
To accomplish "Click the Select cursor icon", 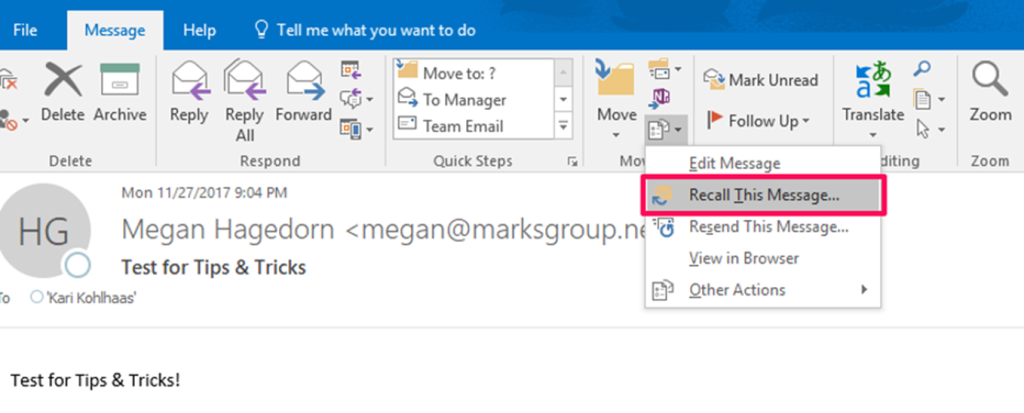I will tap(923, 129).
